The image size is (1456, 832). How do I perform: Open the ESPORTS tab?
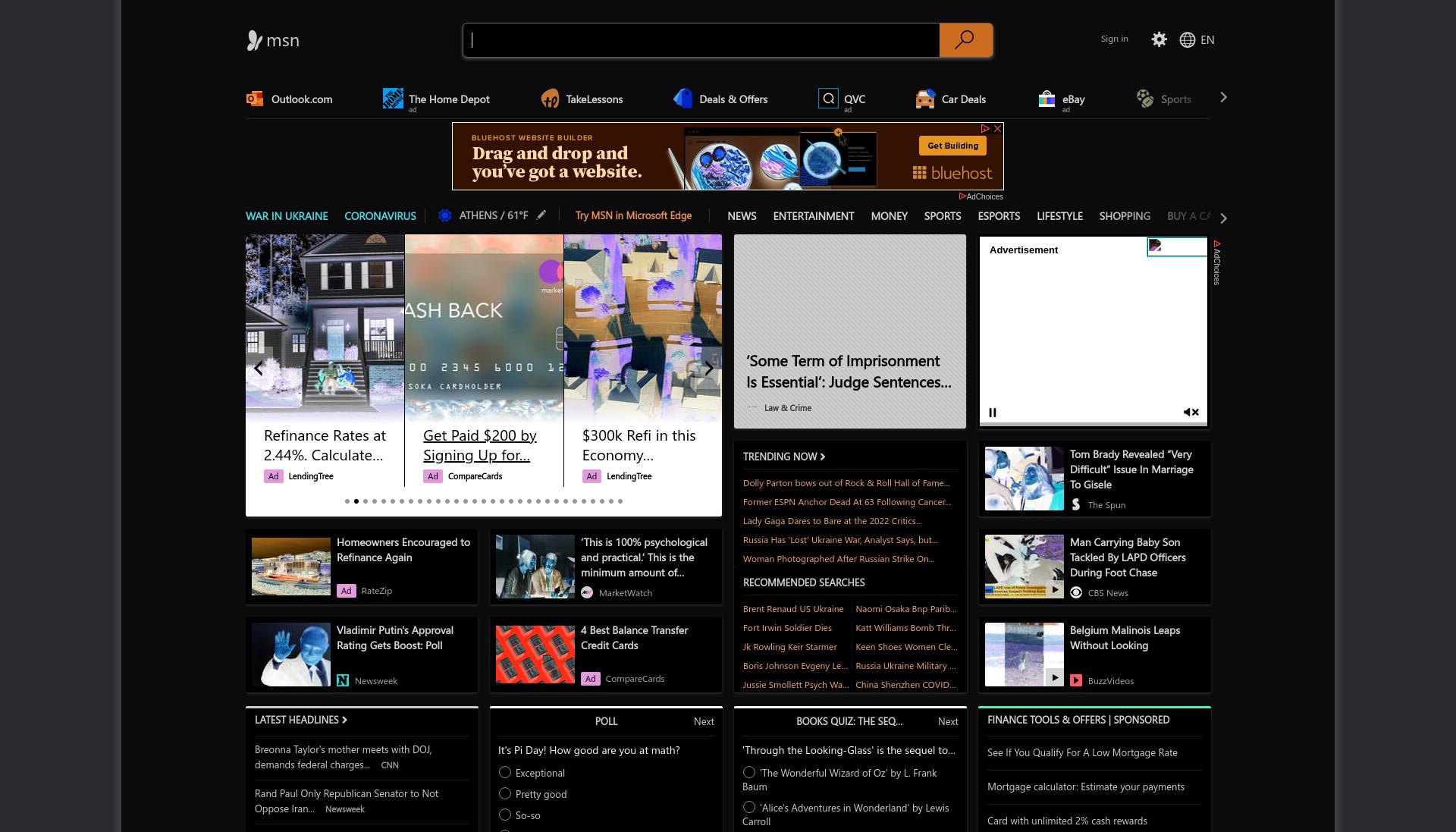click(999, 216)
